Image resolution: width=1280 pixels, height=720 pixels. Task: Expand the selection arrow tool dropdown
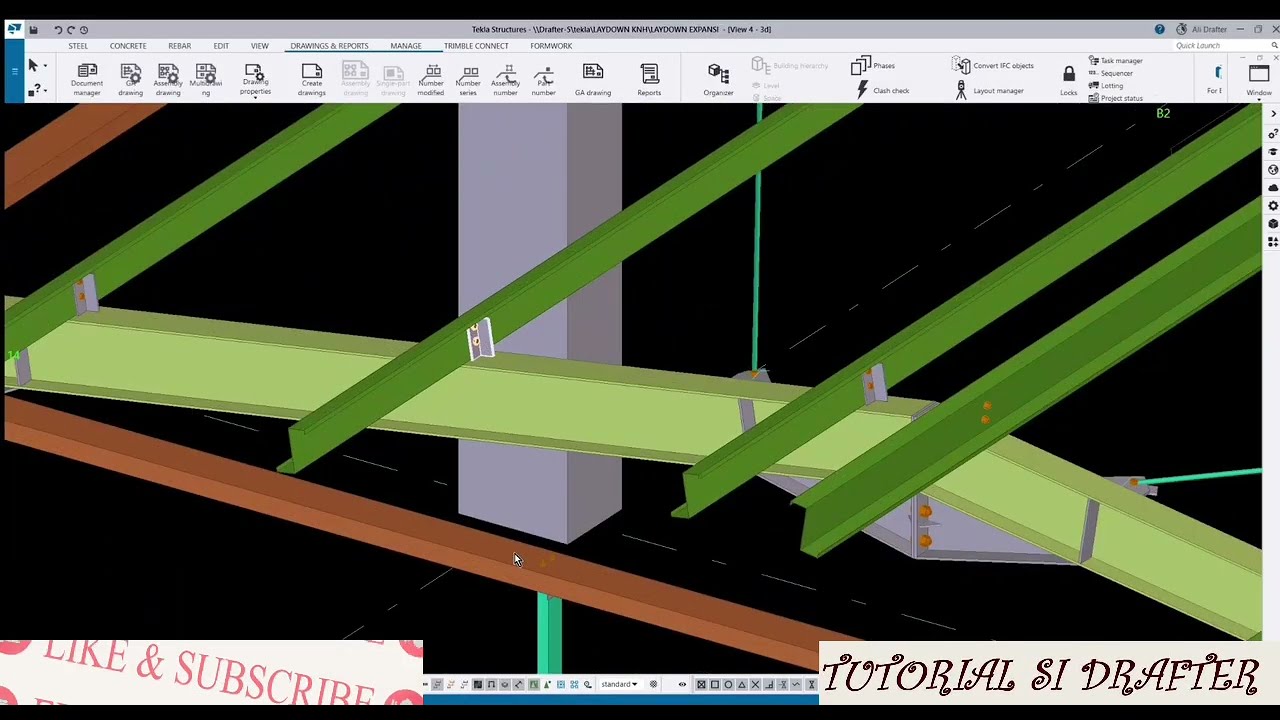45,66
